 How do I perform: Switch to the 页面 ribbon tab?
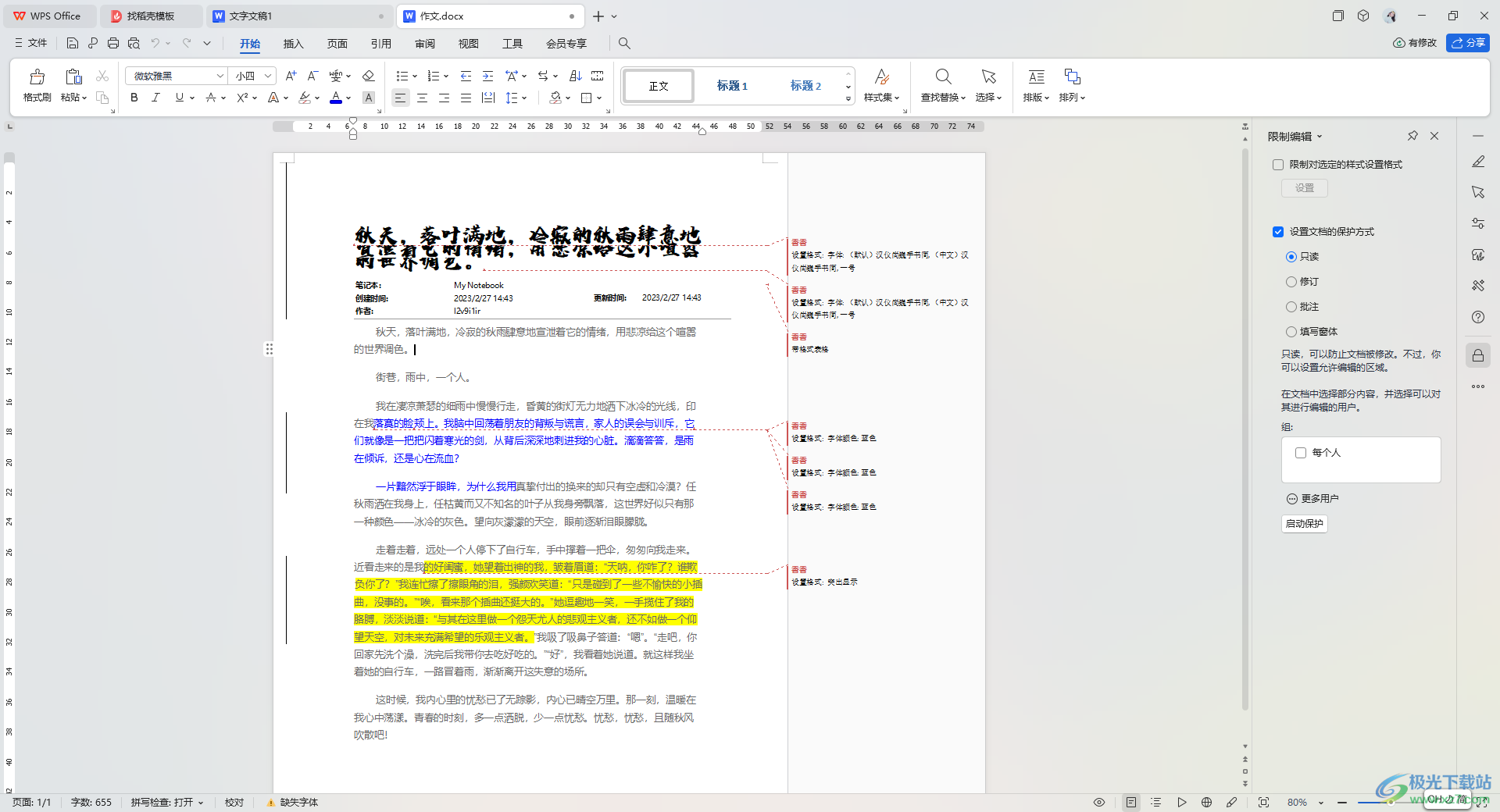coord(337,44)
